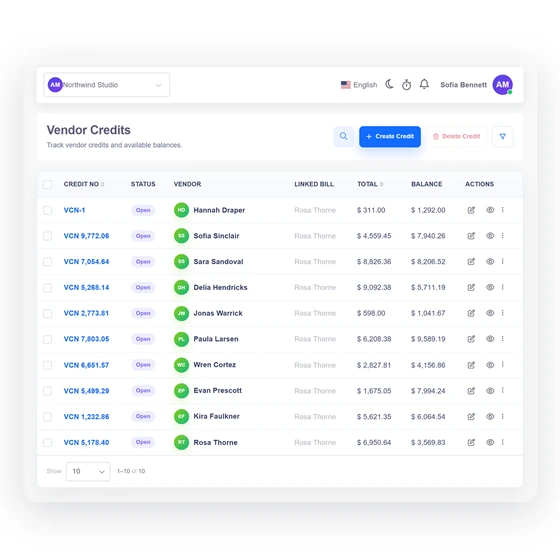The height and width of the screenshot is (560, 560).
Task: Check the VCN 7,803.05 row checkbox
Action: (x=48, y=339)
